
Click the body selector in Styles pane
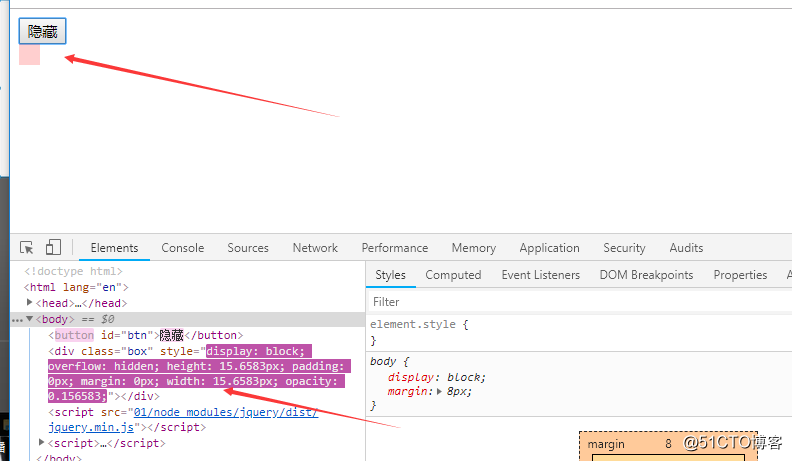(x=383, y=362)
